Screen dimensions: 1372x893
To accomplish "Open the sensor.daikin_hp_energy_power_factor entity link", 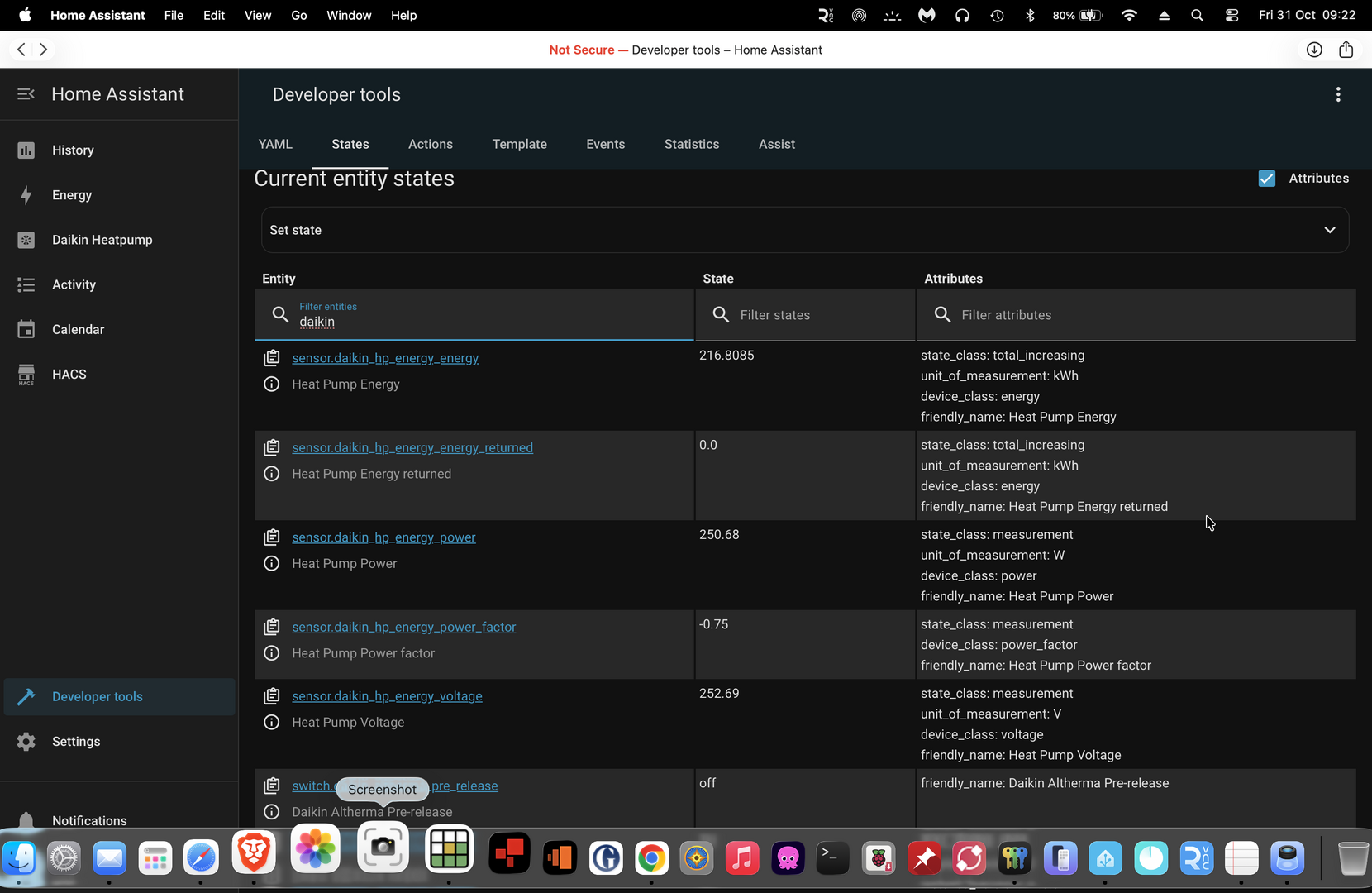I will coord(403,628).
